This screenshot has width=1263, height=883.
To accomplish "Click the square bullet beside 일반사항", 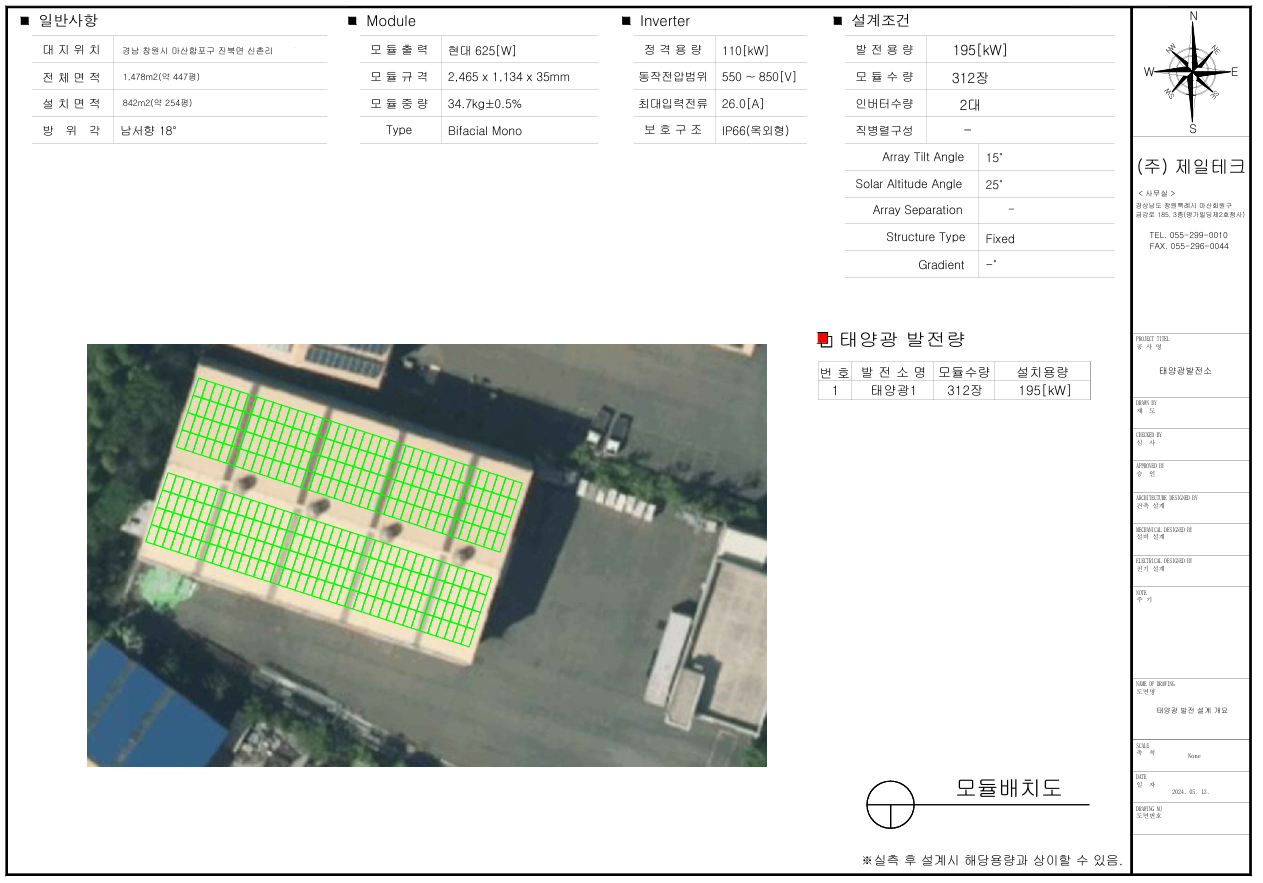I will click(25, 21).
